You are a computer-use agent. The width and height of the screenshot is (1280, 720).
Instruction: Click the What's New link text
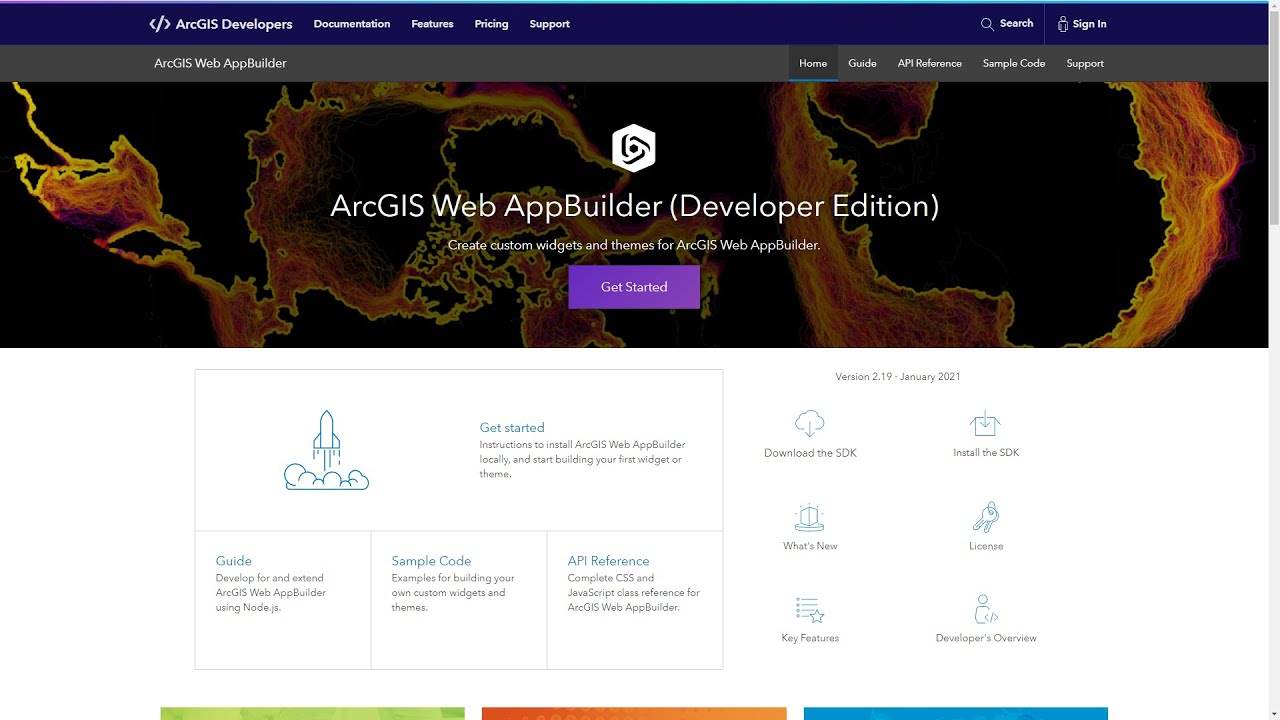(810, 546)
